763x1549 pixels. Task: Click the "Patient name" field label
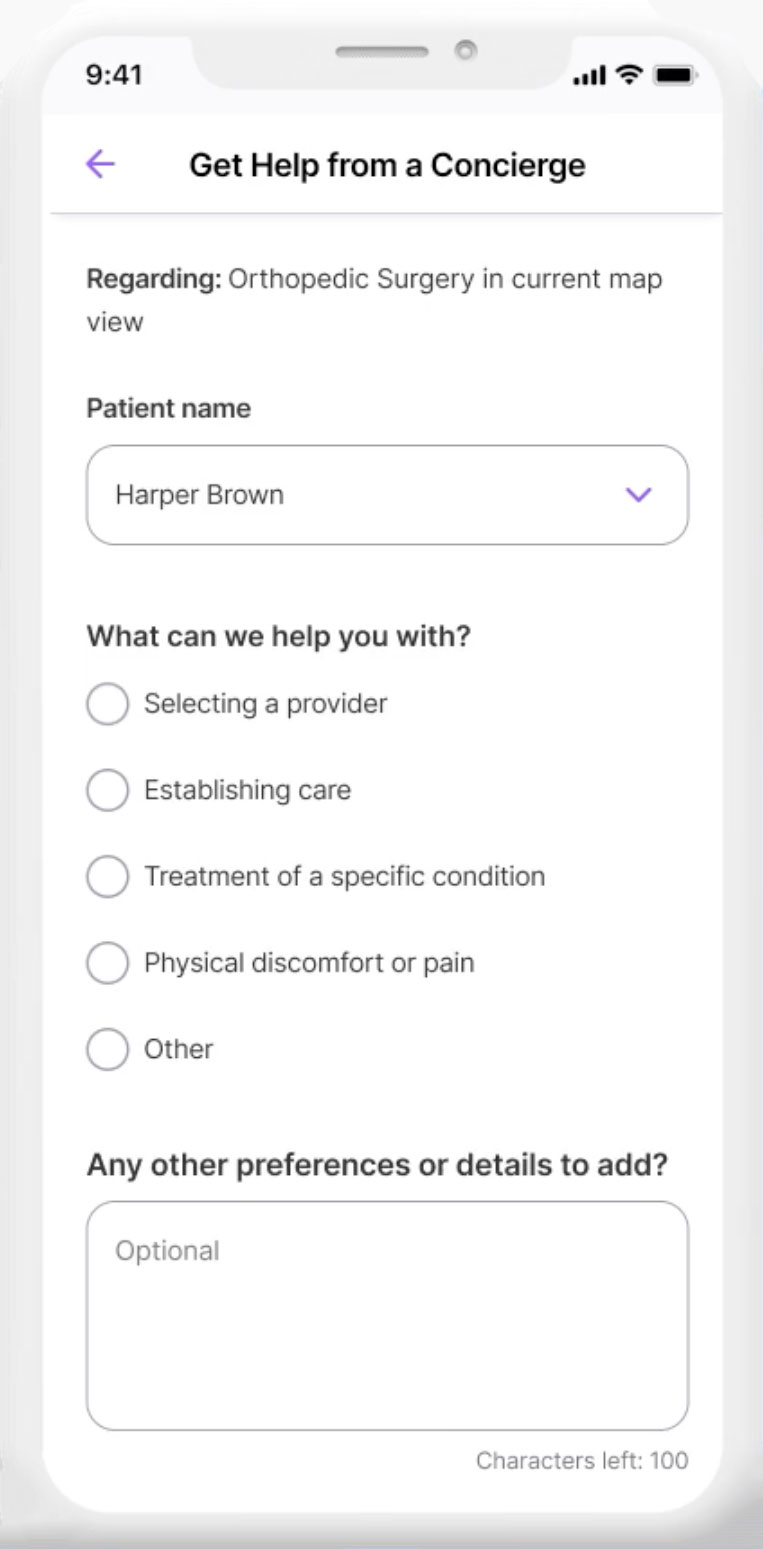click(x=169, y=408)
